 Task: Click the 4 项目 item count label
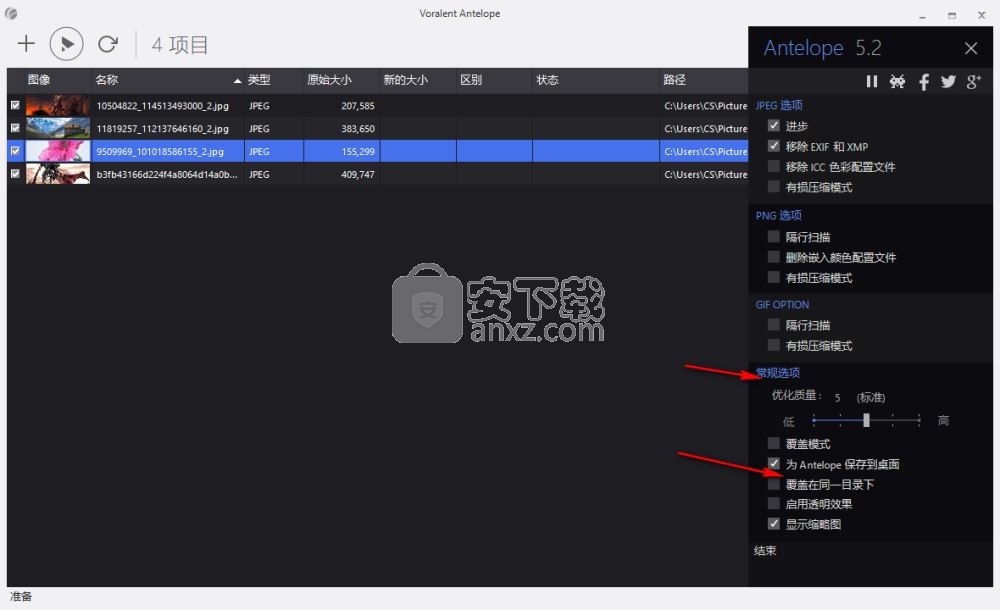(x=180, y=45)
